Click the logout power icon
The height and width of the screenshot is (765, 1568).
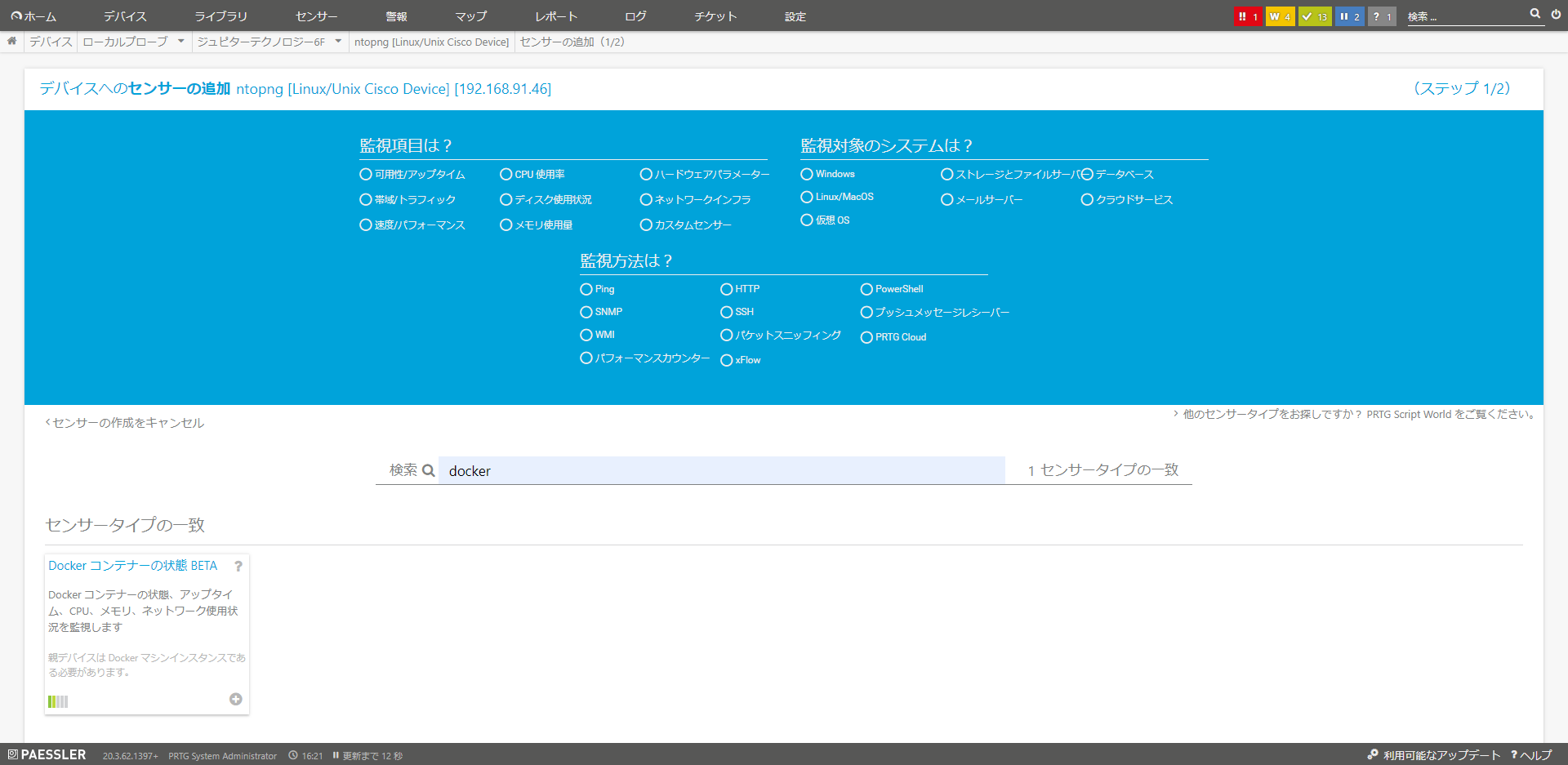pyautogui.click(x=1557, y=14)
